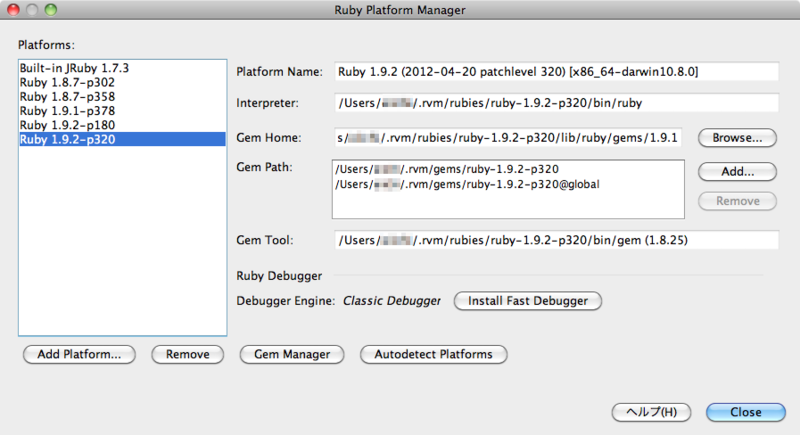800x435 pixels.
Task: Focus the Interpreter path field
Action: coord(557,103)
